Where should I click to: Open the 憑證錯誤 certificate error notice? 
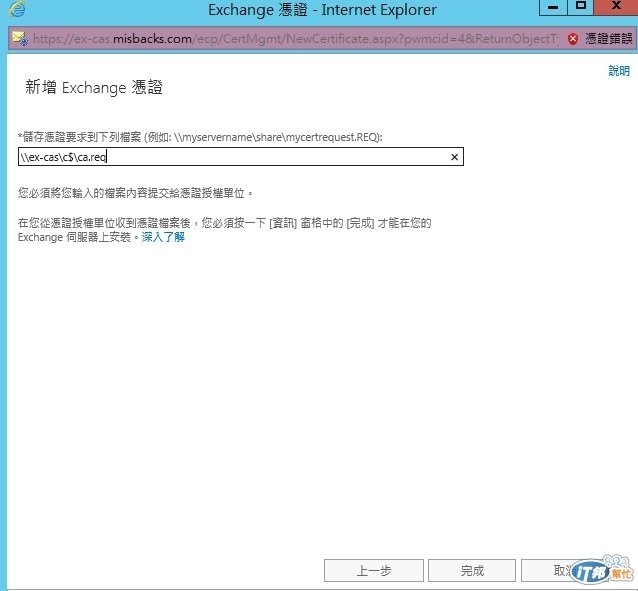(x=608, y=39)
